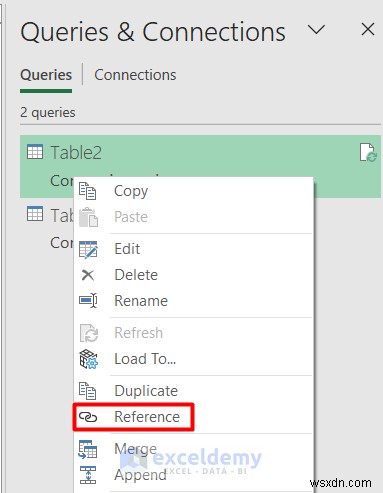Image resolution: width=383 pixels, height=493 pixels.
Task: Click the Reference chain-link icon
Action: pos(88,417)
